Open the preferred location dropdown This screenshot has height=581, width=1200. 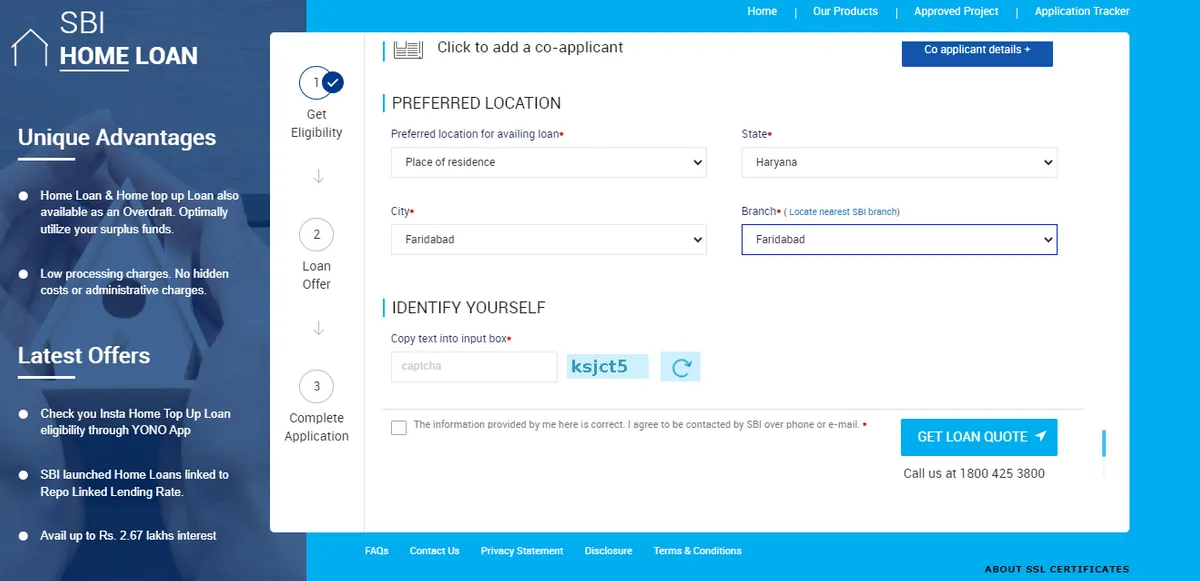[x=548, y=162]
